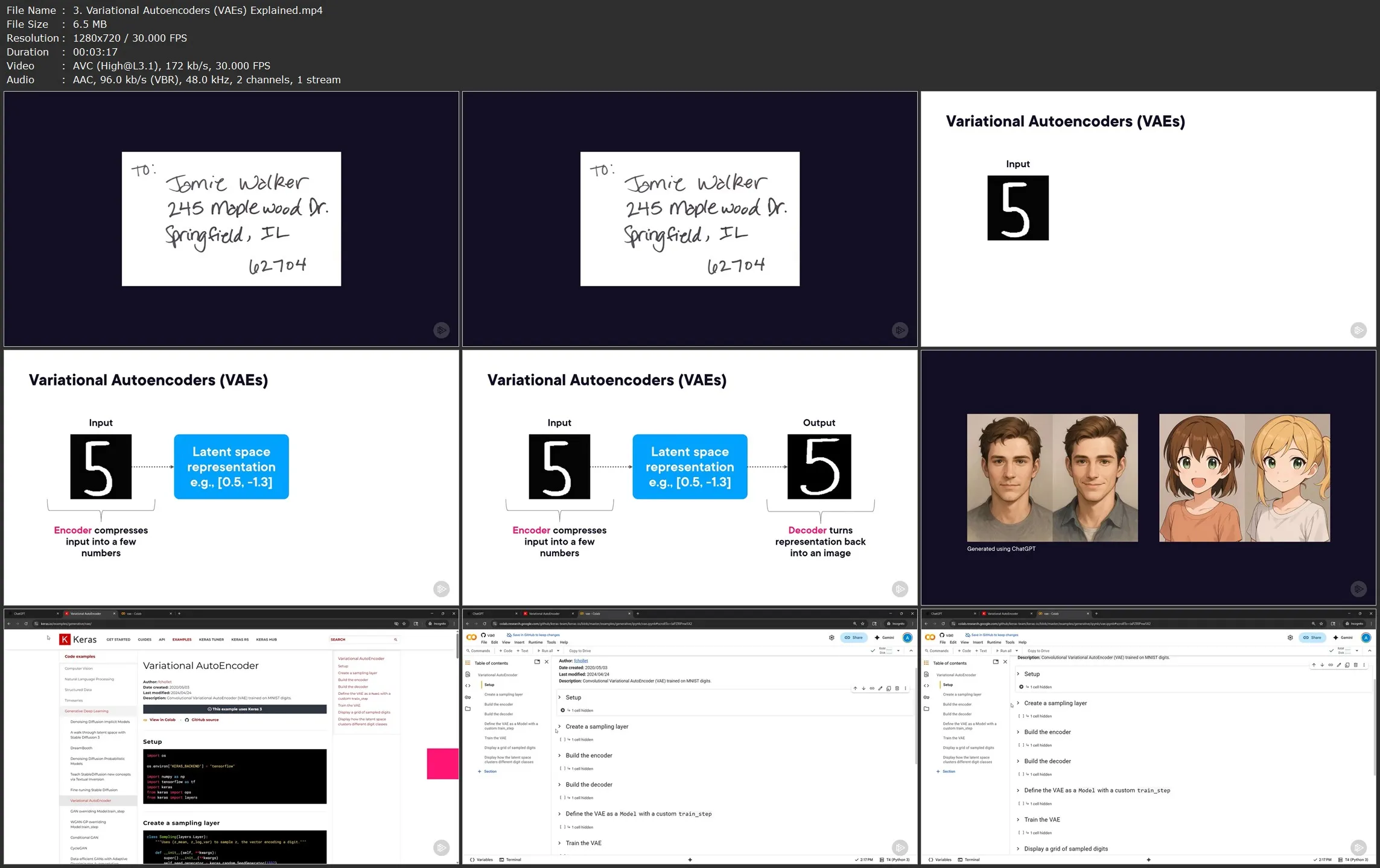
Task: Click 'GitHub source' link on Keras page
Action: point(205,720)
